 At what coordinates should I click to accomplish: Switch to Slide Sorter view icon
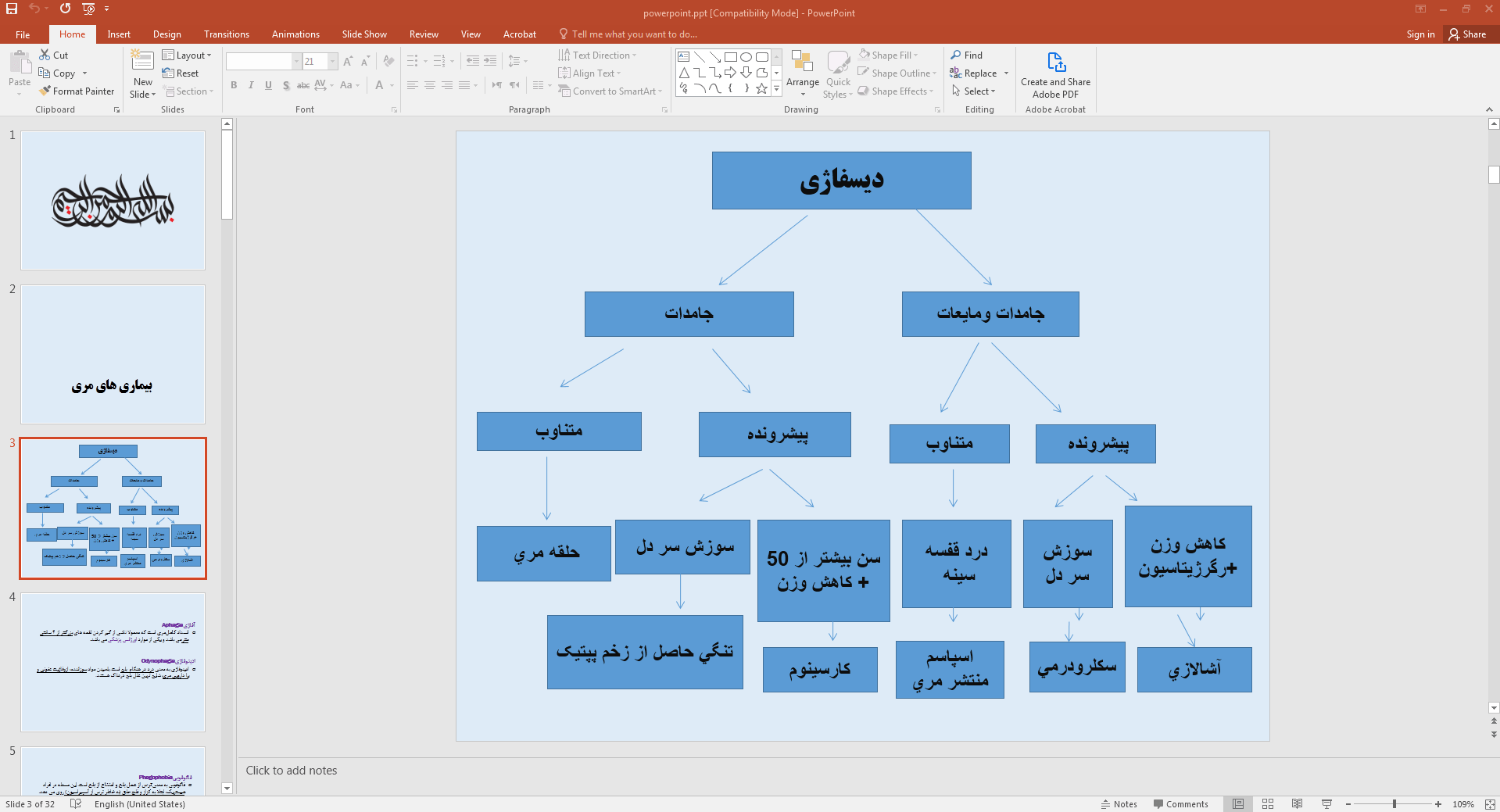click(x=1268, y=804)
